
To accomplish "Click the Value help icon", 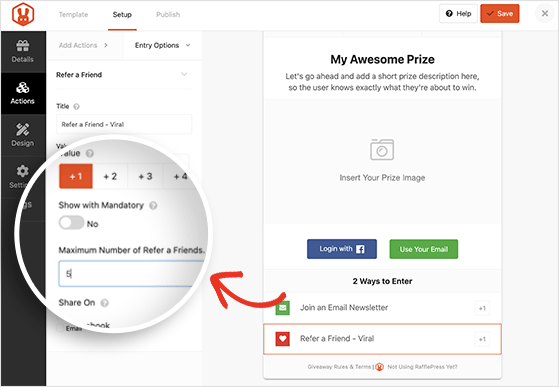I will pyautogui.click(x=90, y=153).
